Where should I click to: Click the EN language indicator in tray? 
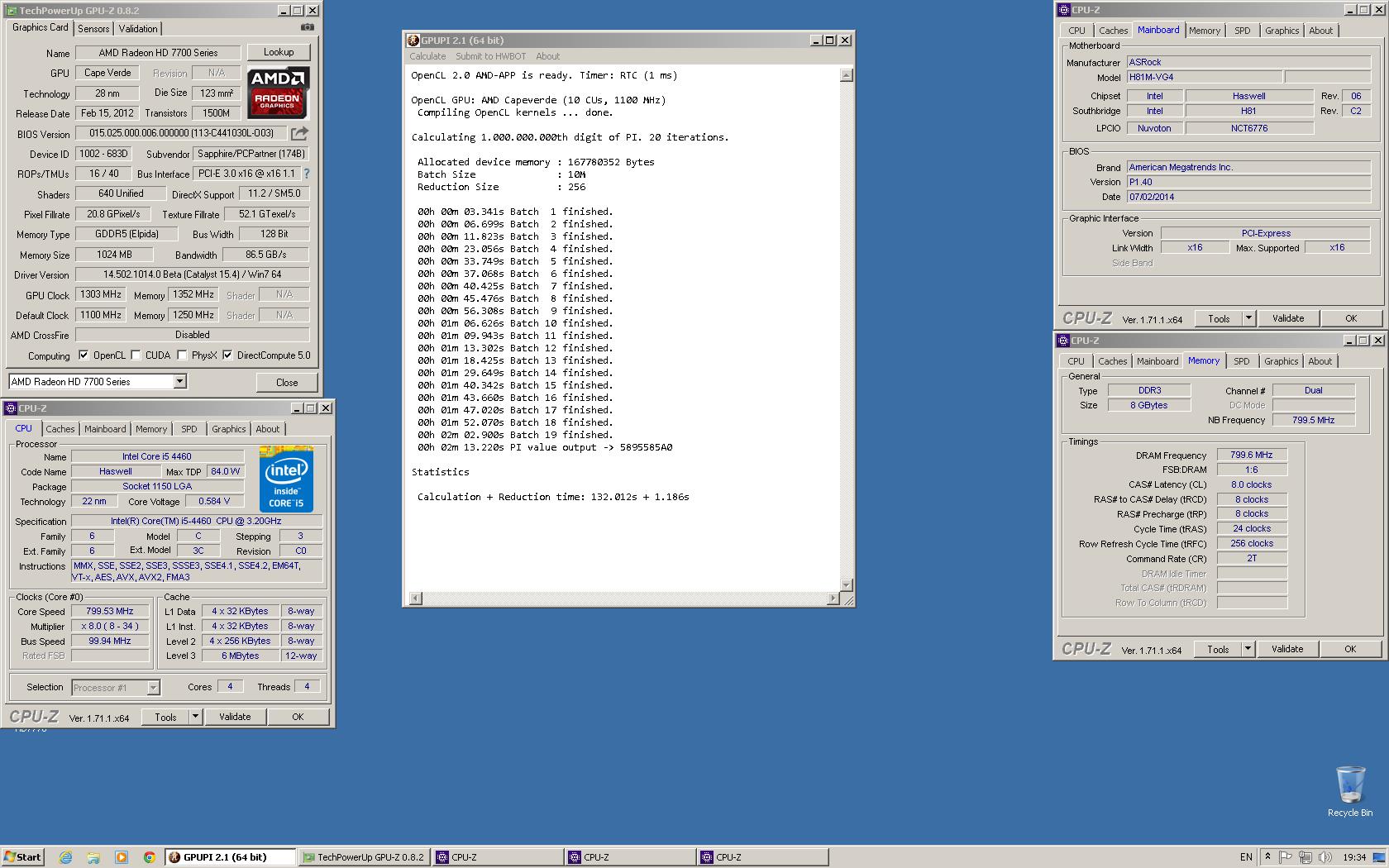pos(1246,857)
